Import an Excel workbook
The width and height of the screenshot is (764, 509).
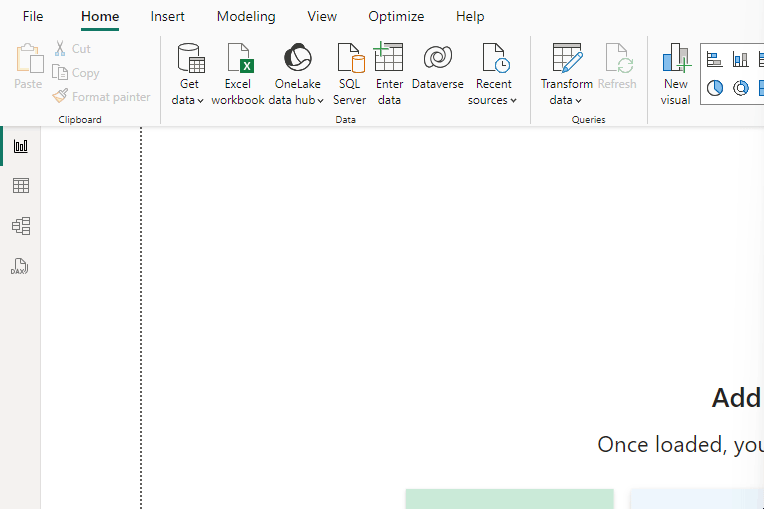pos(238,74)
